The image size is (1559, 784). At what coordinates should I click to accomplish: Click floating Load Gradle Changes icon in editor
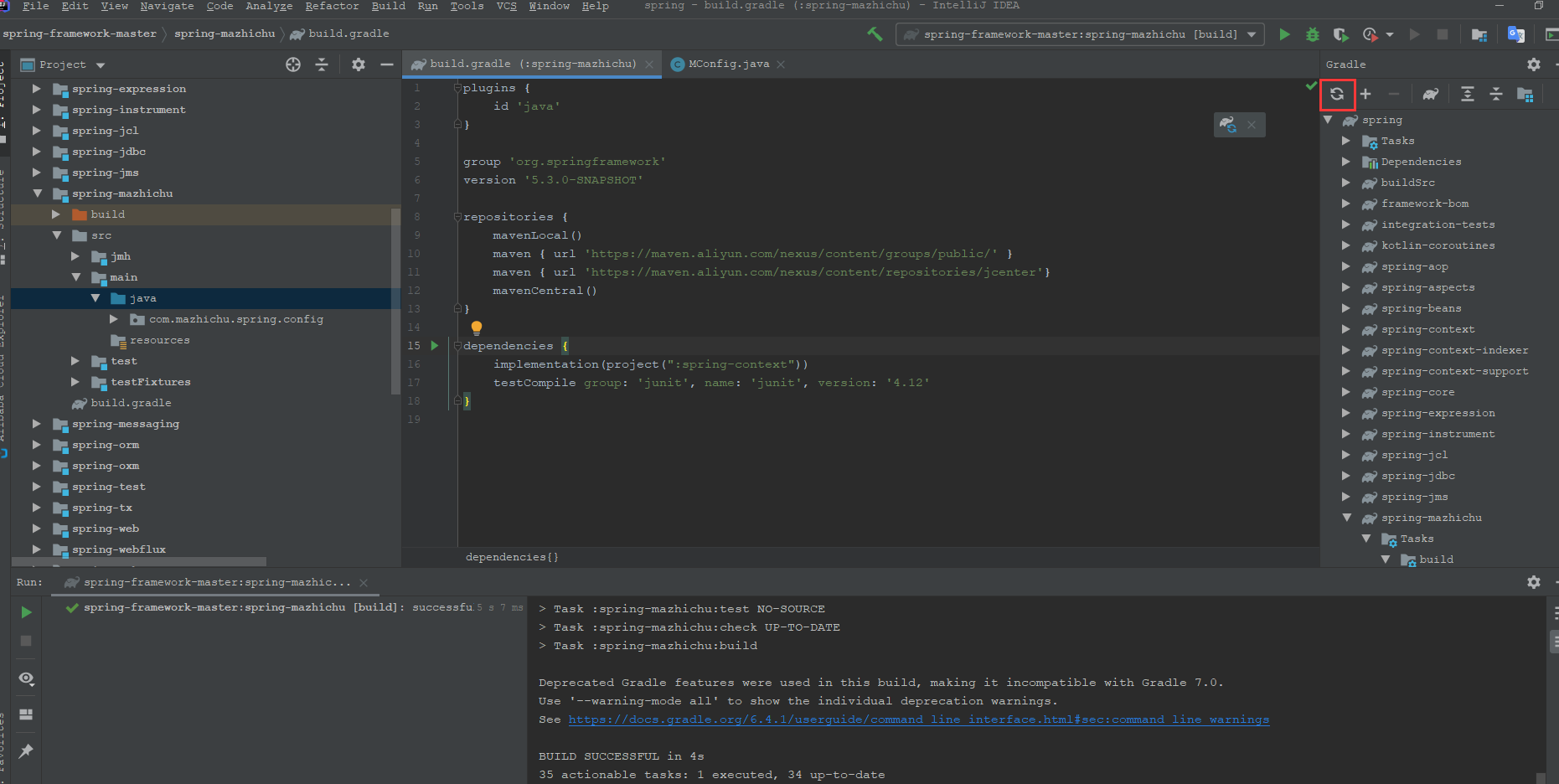pos(1228,125)
